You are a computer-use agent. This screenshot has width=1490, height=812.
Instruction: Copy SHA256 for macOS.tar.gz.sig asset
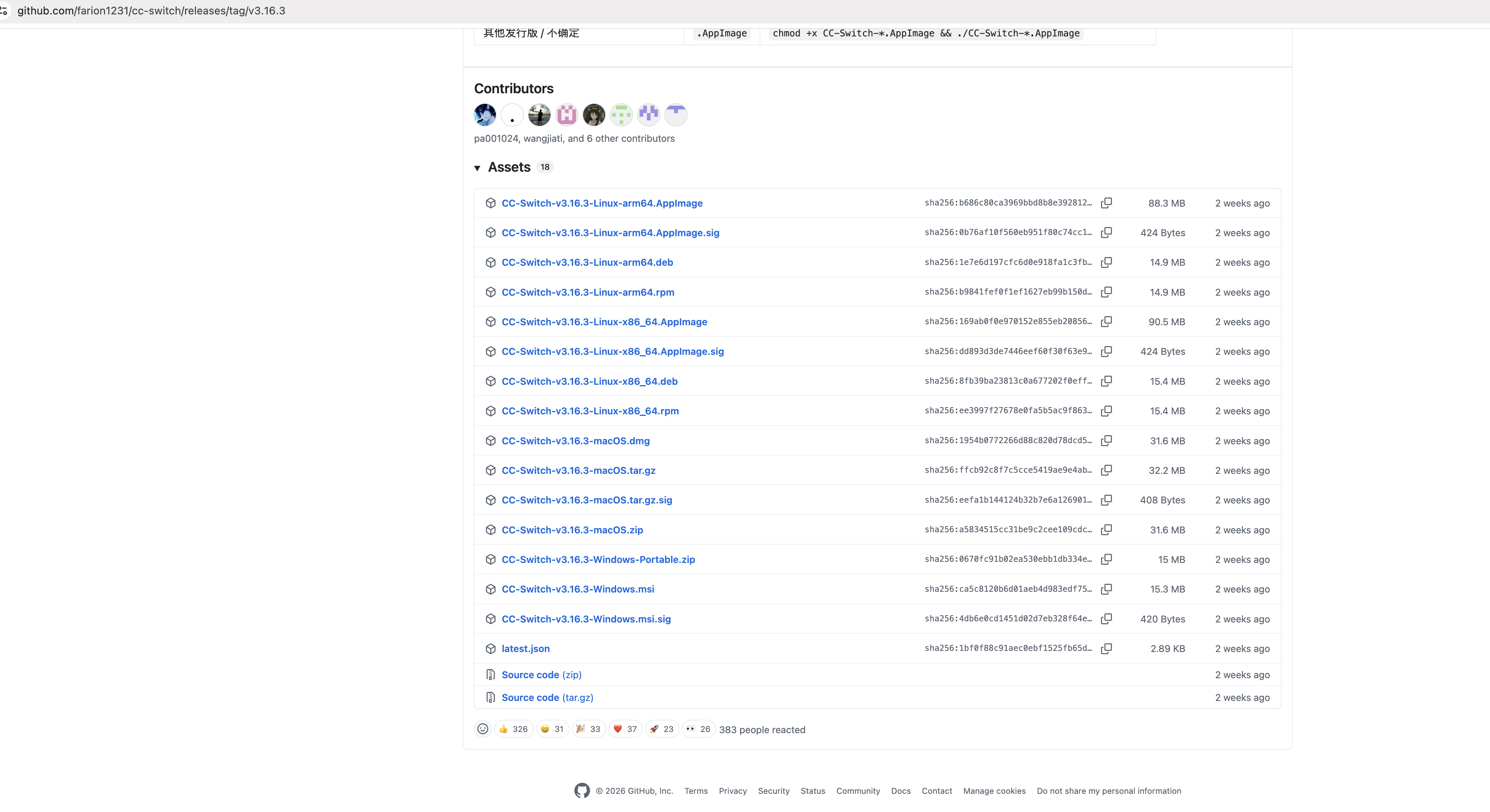[x=1106, y=500]
